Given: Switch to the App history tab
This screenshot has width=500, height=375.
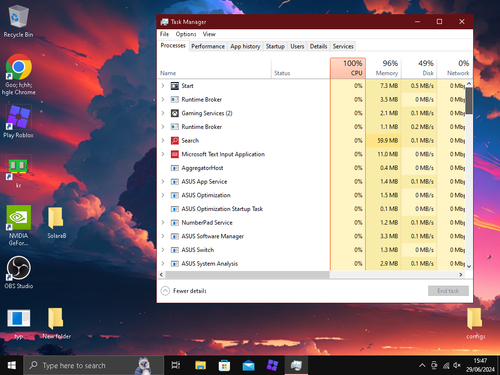Looking at the screenshot, I should pyautogui.click(x=245, y=46).
